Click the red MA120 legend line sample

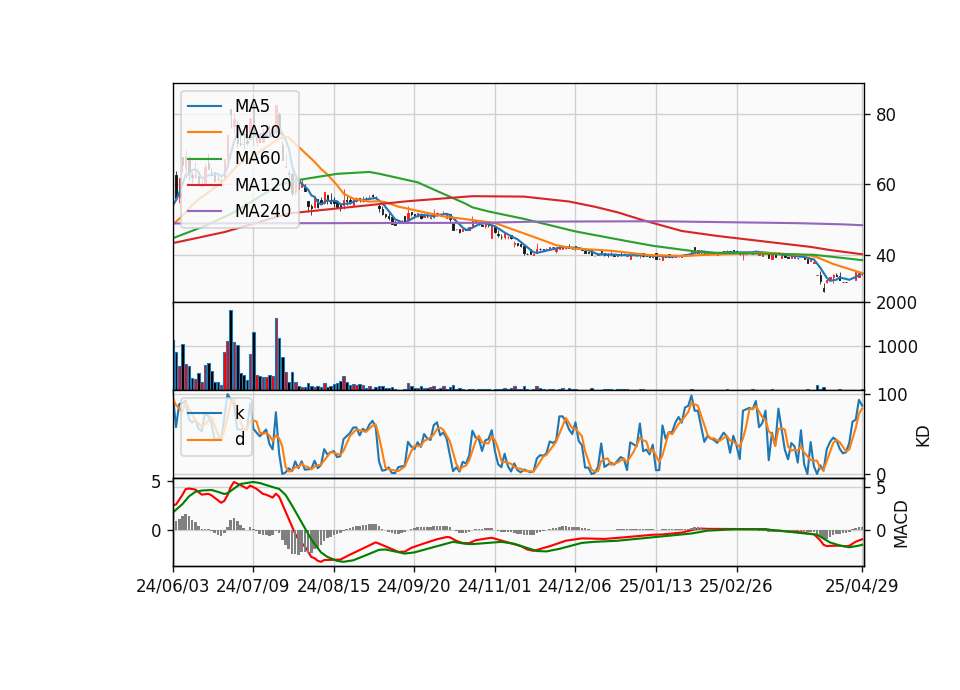pos(204,185)
